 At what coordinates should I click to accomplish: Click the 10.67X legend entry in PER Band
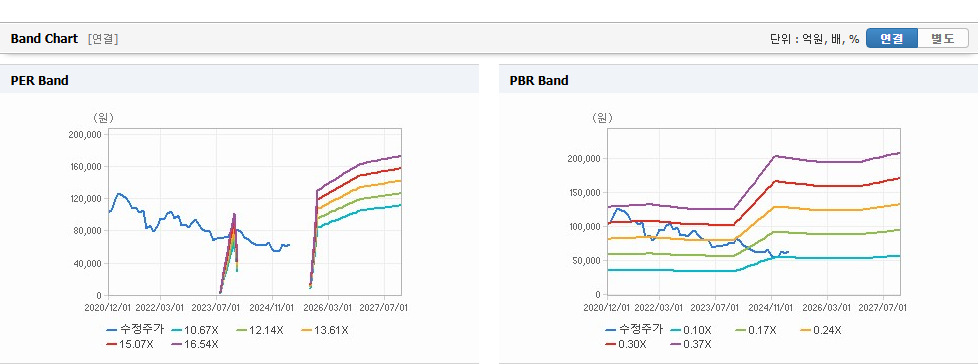(195, 330)
